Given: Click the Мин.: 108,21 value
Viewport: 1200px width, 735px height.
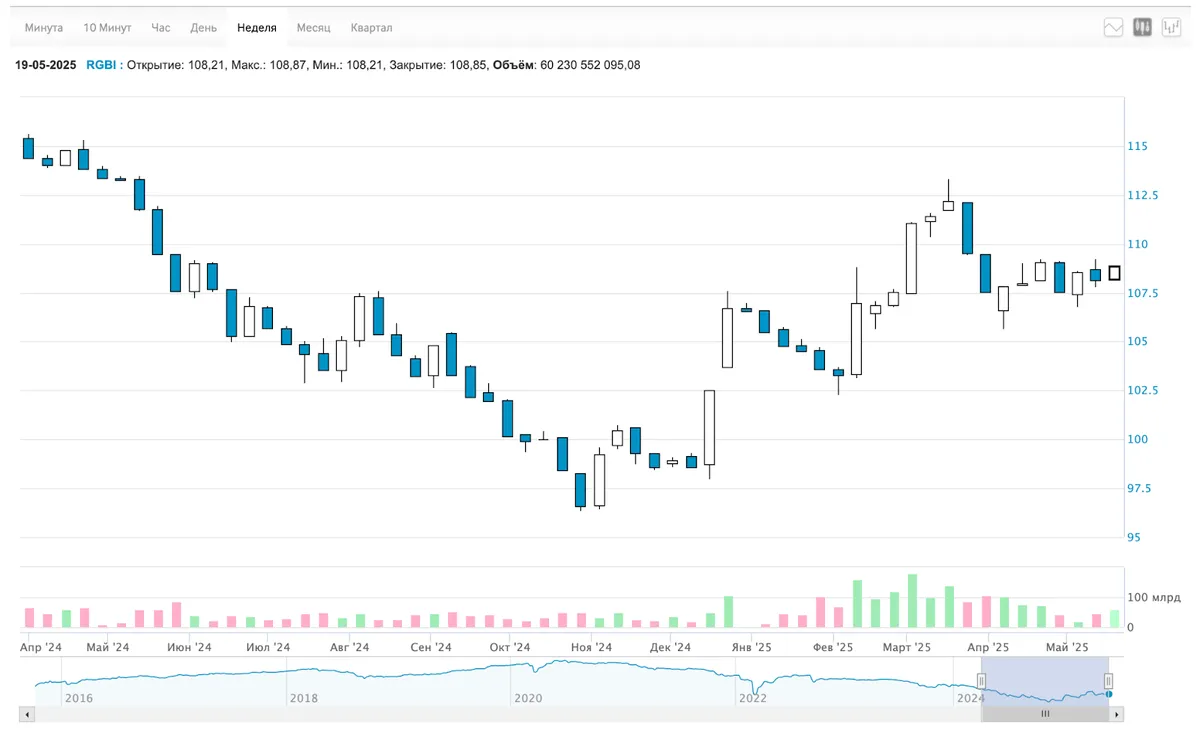Looking at the screenshot, I should click(346, 65).
